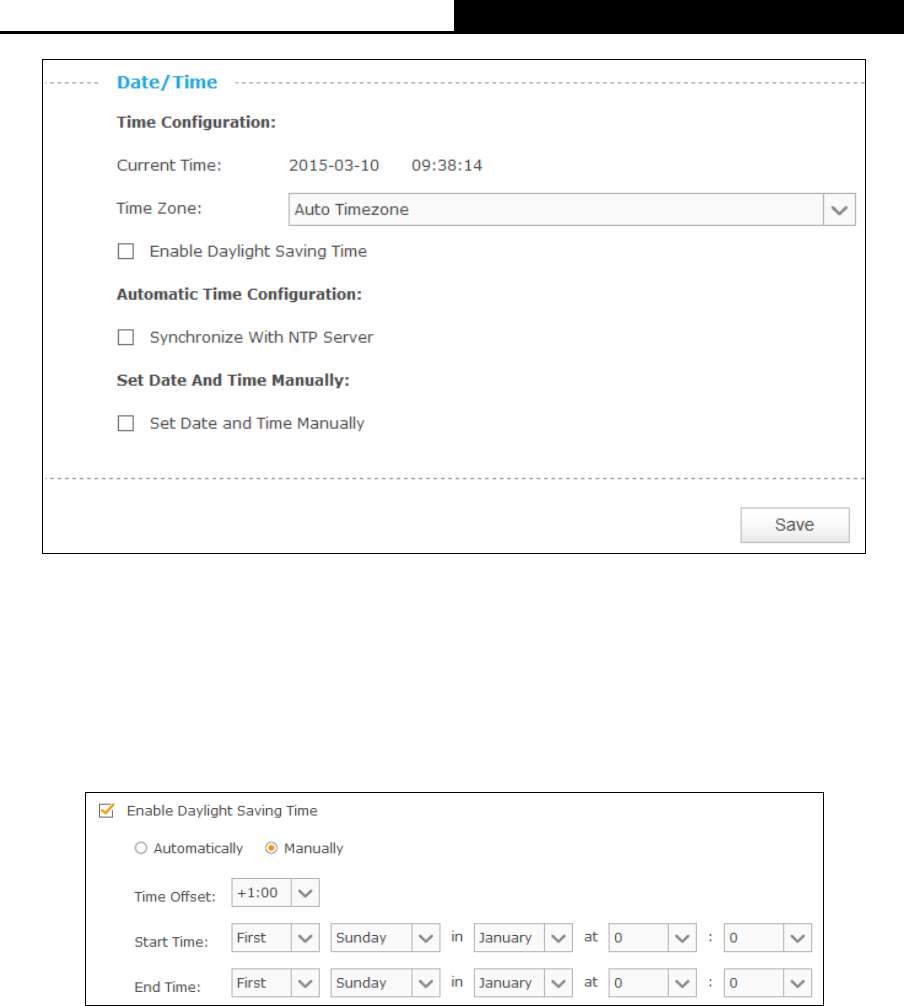The image size is (904, 1006).
Task: Click the Automatic Time Configuration heading
Action: [x=239, y=294]
